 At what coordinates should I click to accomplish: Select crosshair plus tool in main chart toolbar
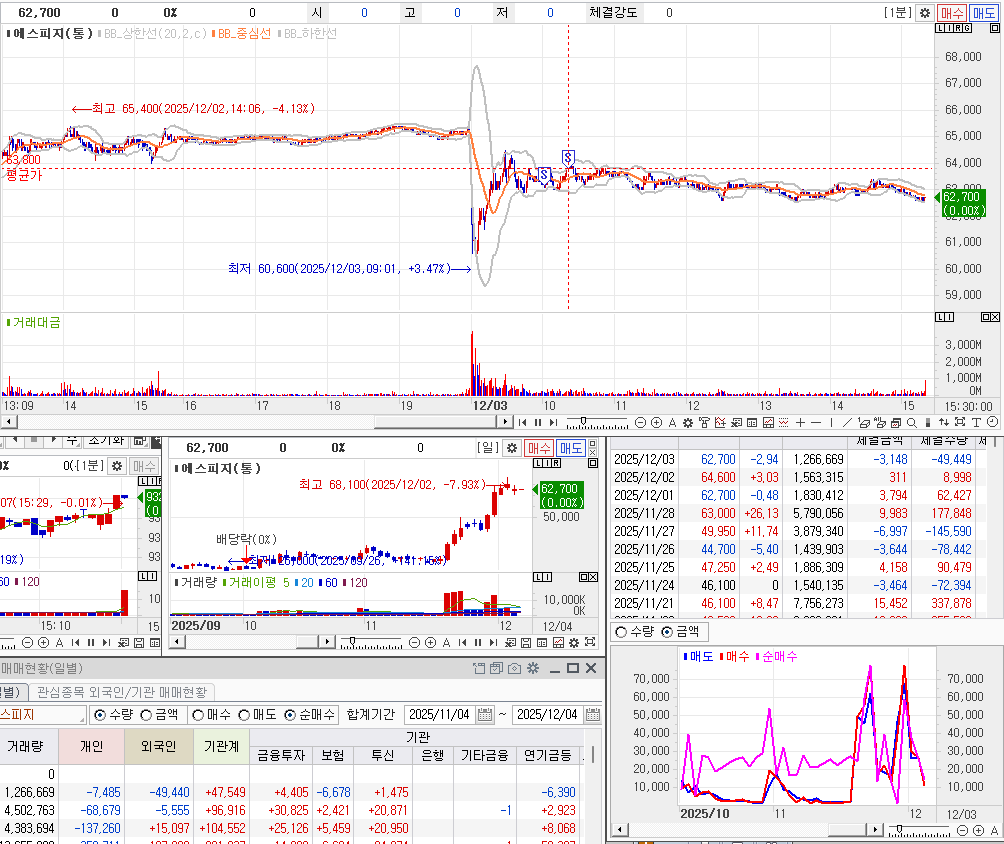click(x=800, y=423)
